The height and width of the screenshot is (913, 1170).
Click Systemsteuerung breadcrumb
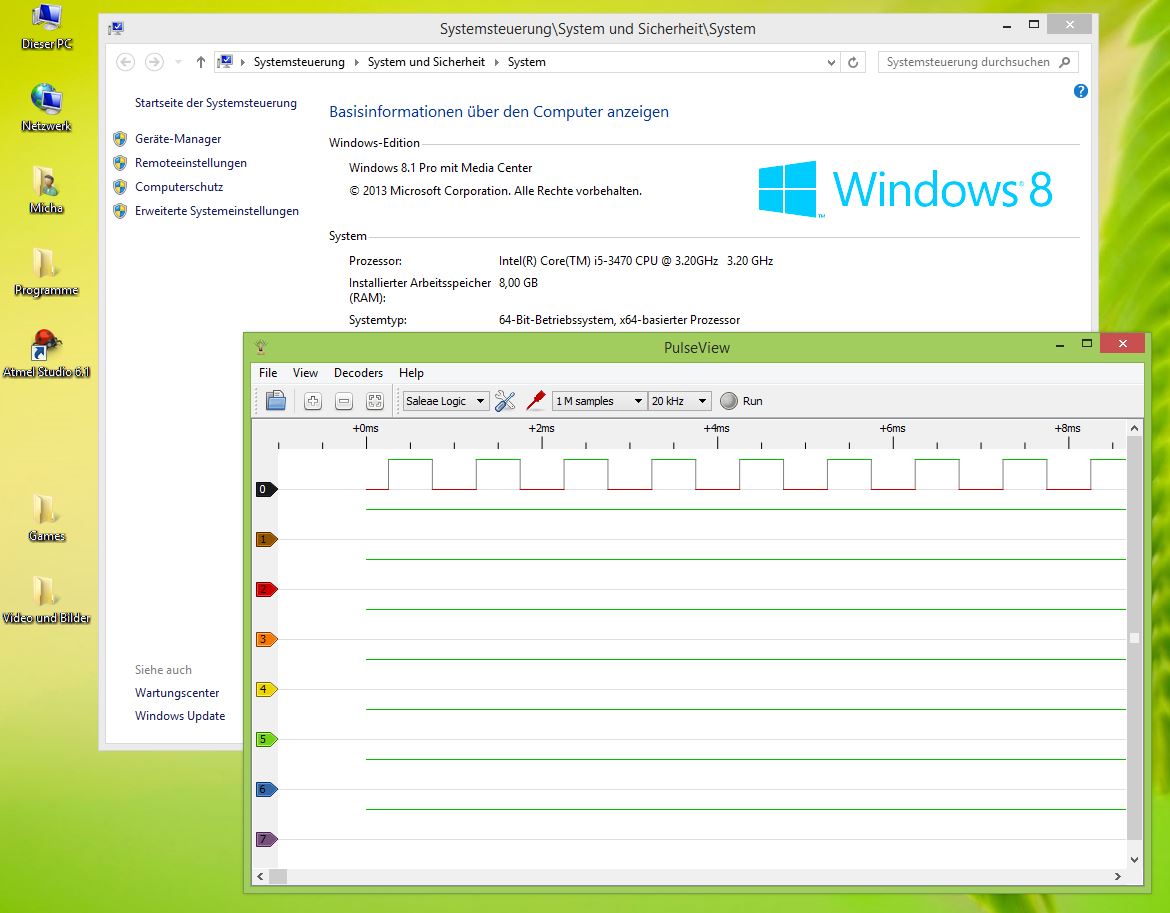click(x=299, y=62)
